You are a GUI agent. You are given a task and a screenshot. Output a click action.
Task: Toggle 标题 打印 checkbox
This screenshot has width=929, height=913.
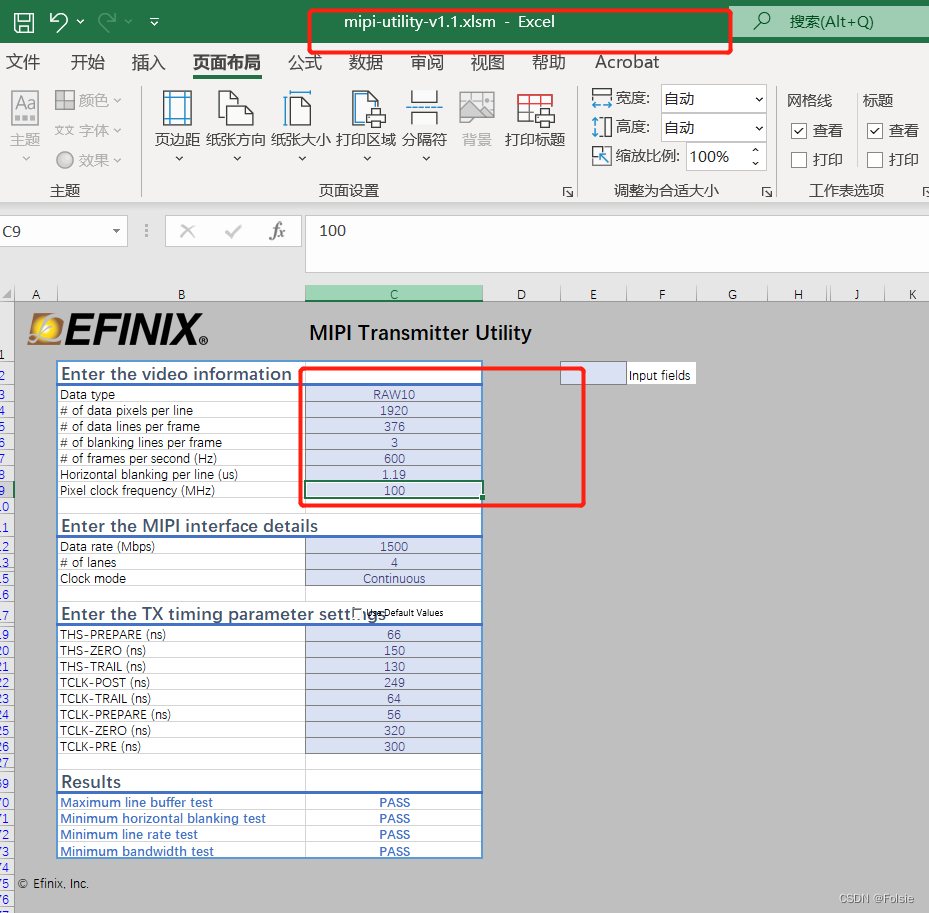(x=874, y=160)
